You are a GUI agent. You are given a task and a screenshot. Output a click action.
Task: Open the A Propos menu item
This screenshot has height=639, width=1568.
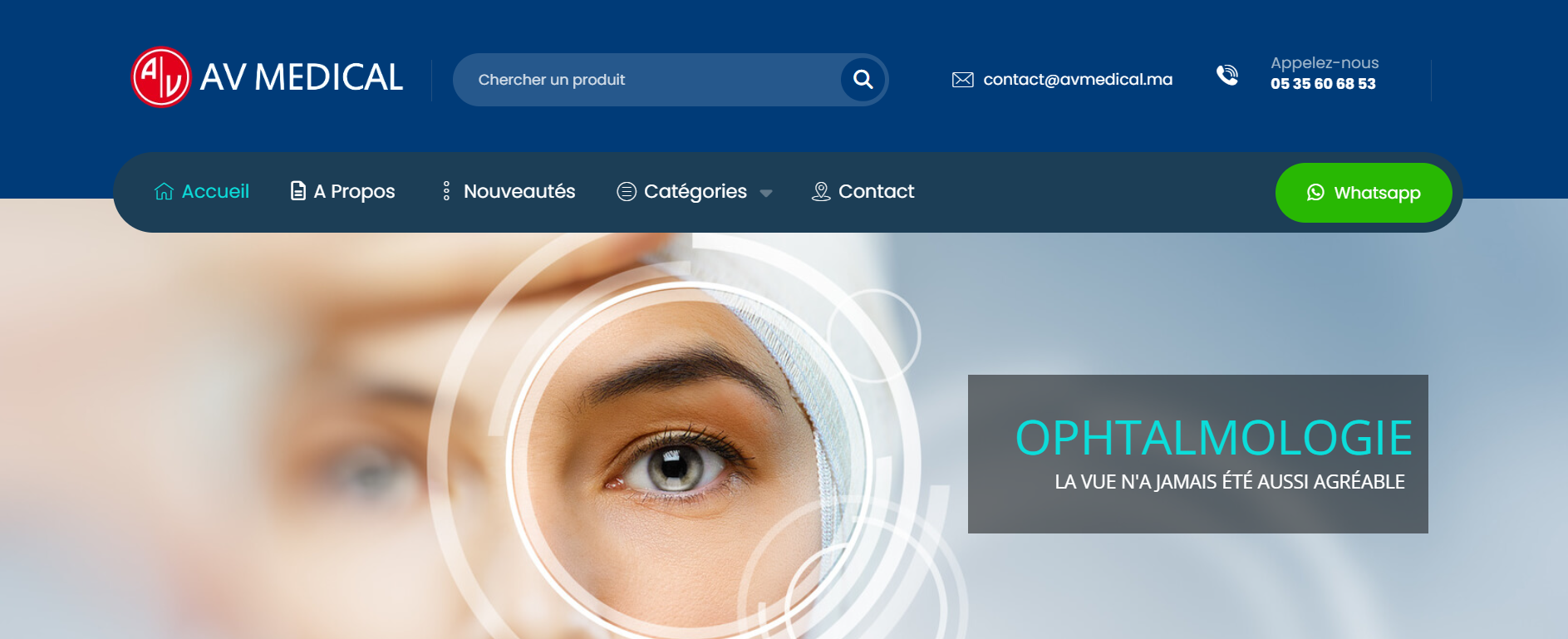[342, 192]
